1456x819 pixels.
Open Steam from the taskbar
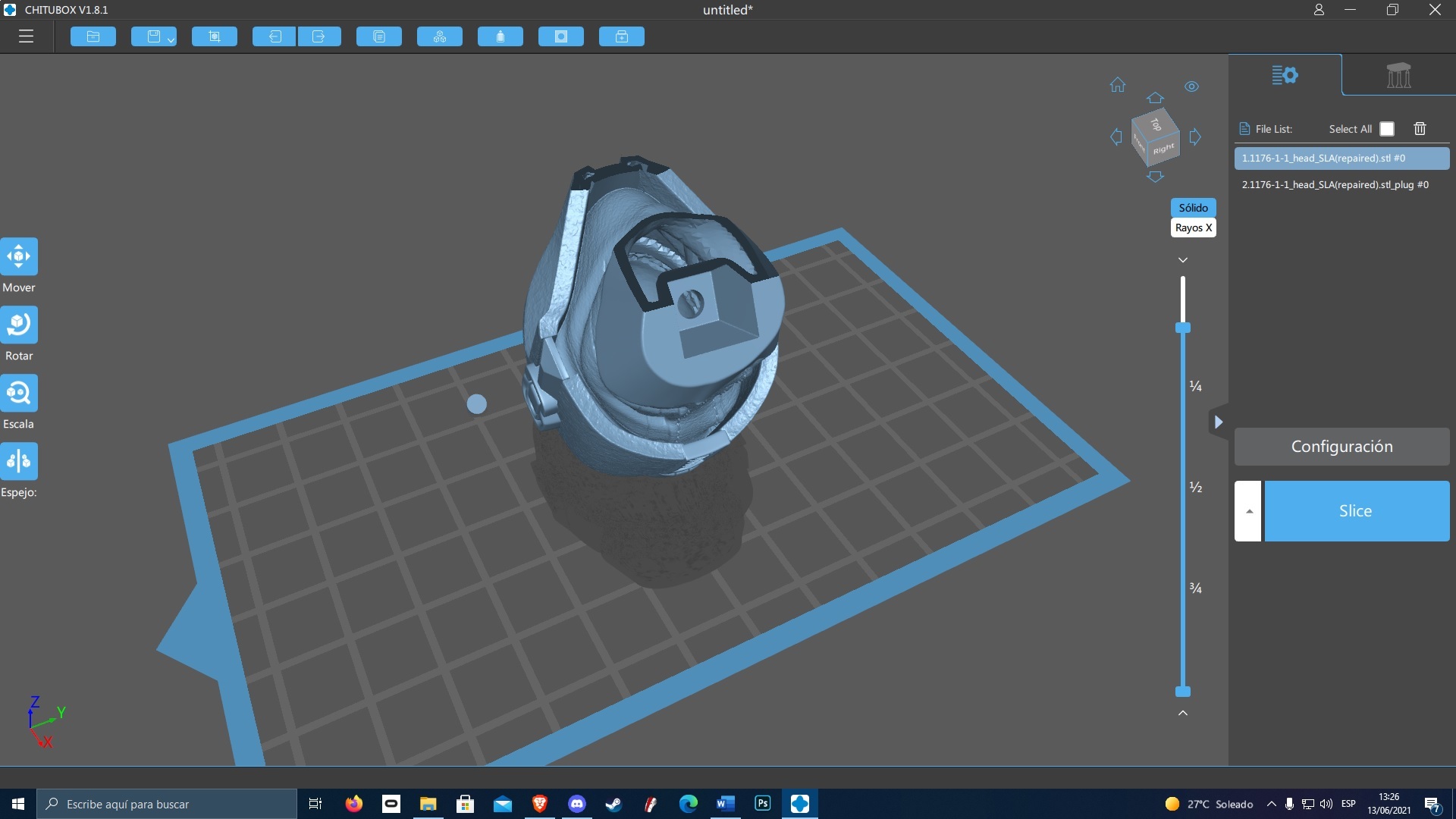click(614, 804)
